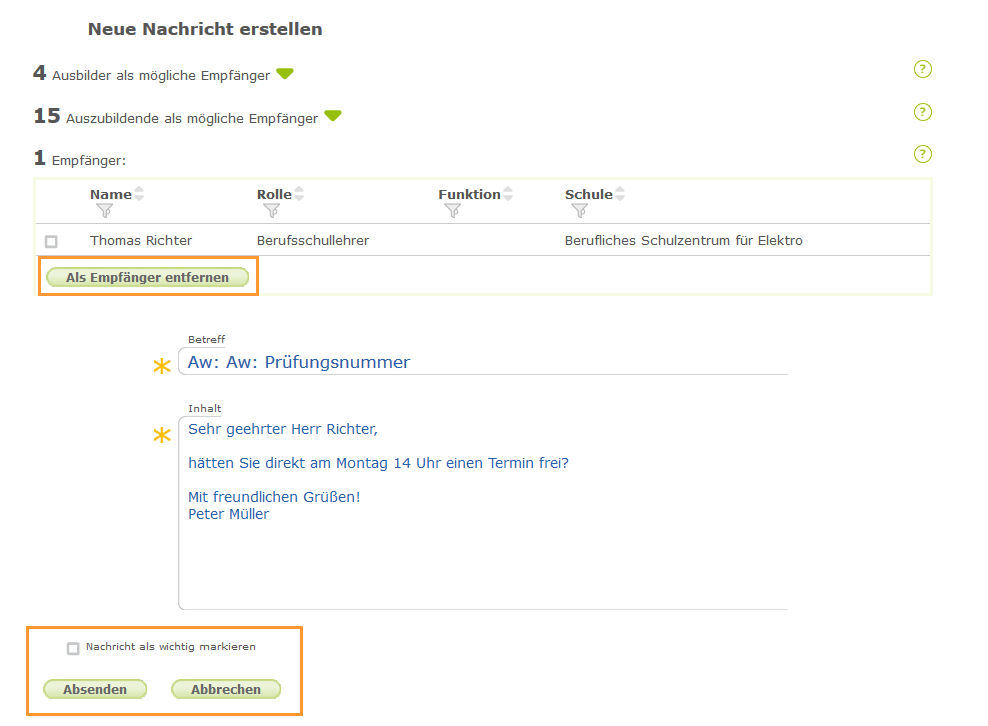Check the box next to Thomas Richter

click(x=51, y=240)
